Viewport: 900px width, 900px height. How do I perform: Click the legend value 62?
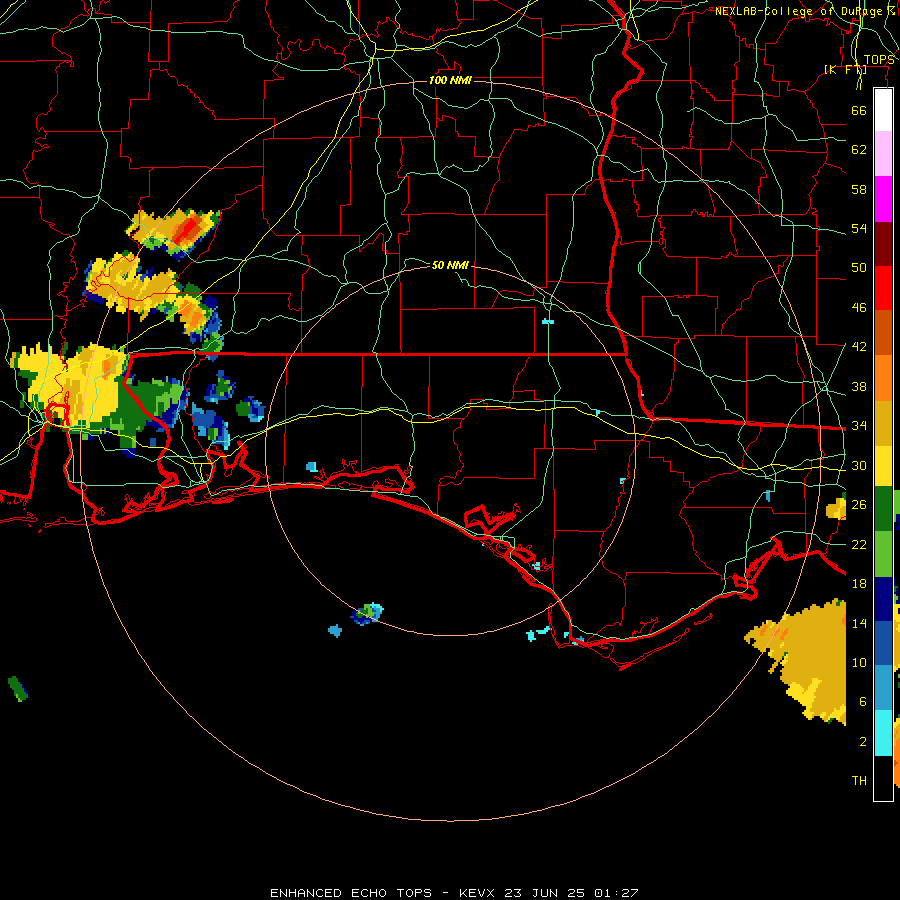(x=859, y=150)
